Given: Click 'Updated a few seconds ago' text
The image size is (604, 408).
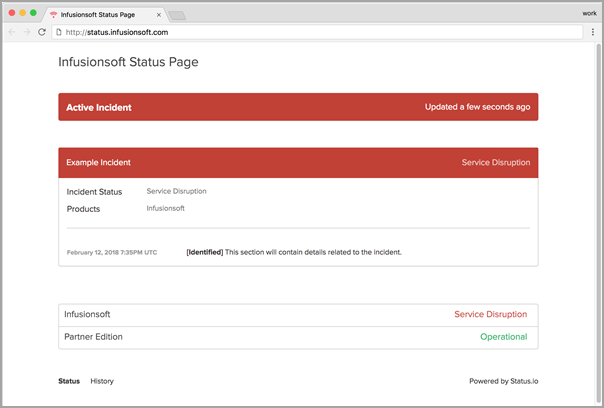Looking at the screenshot, I should (x=477, y=107).
